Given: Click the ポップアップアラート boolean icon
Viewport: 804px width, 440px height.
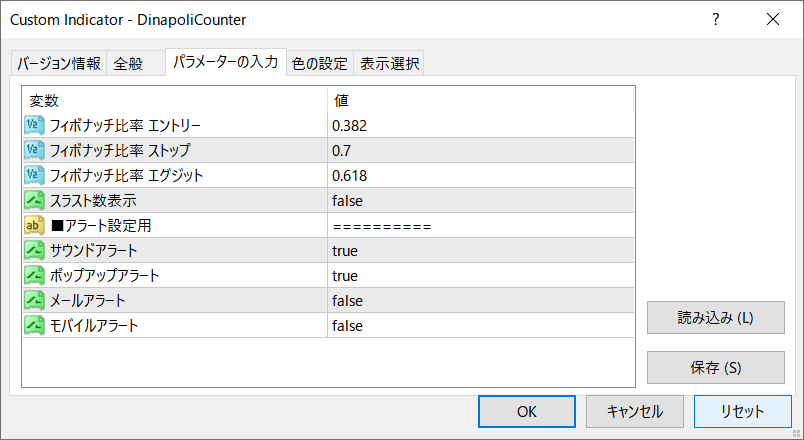Looking at the screenshot, I should (34, 275).
